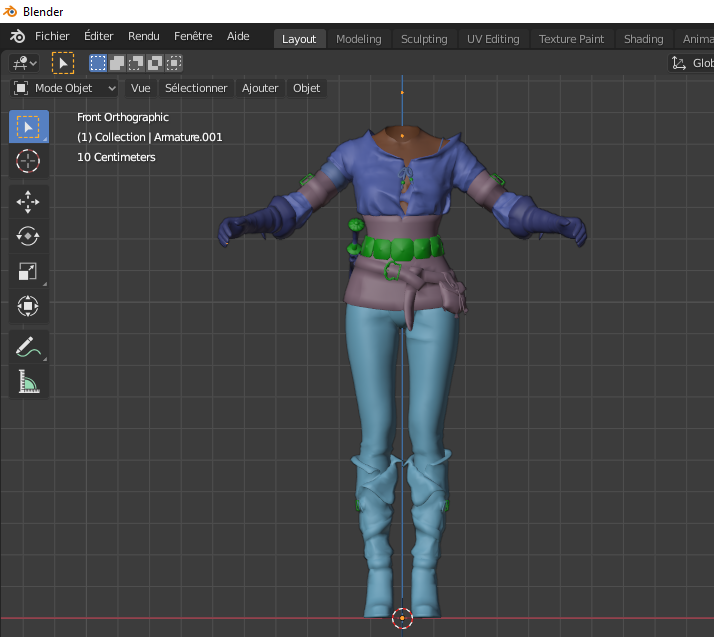The width and height of the screenshot is (714, 637).
Task: Open the Éditer menu
Action: coord(98,36)
